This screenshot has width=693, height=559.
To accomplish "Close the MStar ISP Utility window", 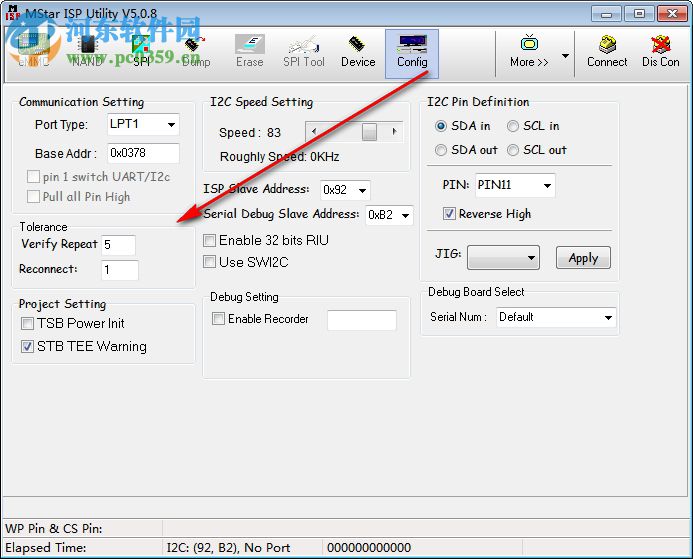I will (x=672, y=14).
